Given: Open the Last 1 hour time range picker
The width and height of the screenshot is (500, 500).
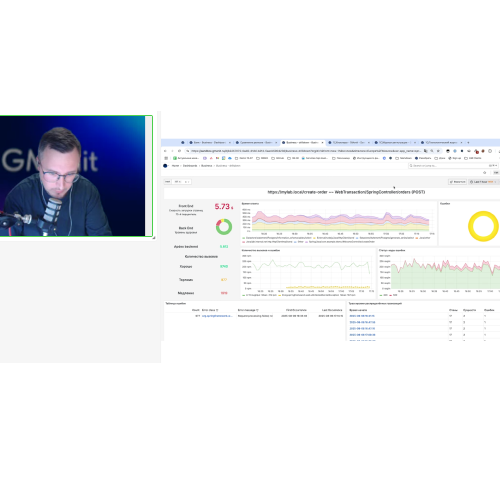Looking at the screenshot, I should pyautogui.click(x=483, y=182).
